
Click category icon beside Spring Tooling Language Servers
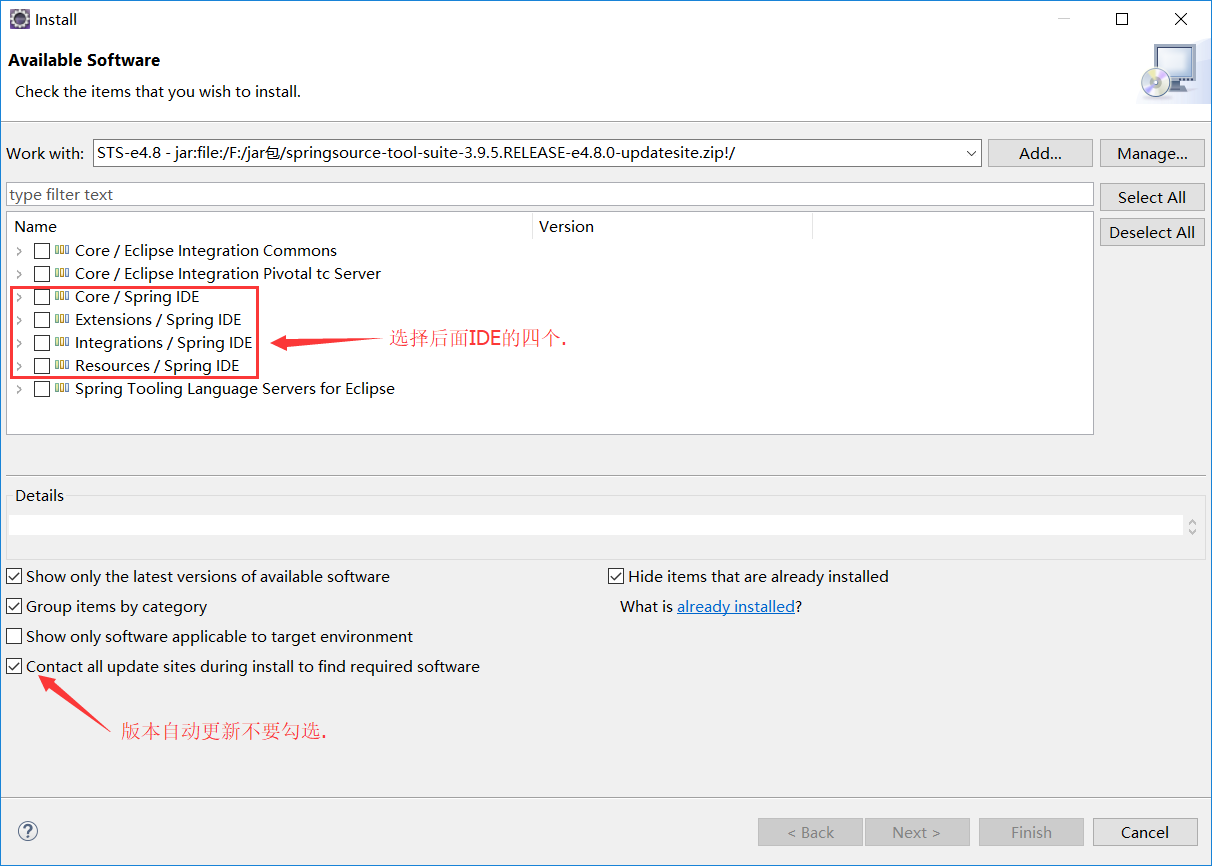(x=62, y=389)
